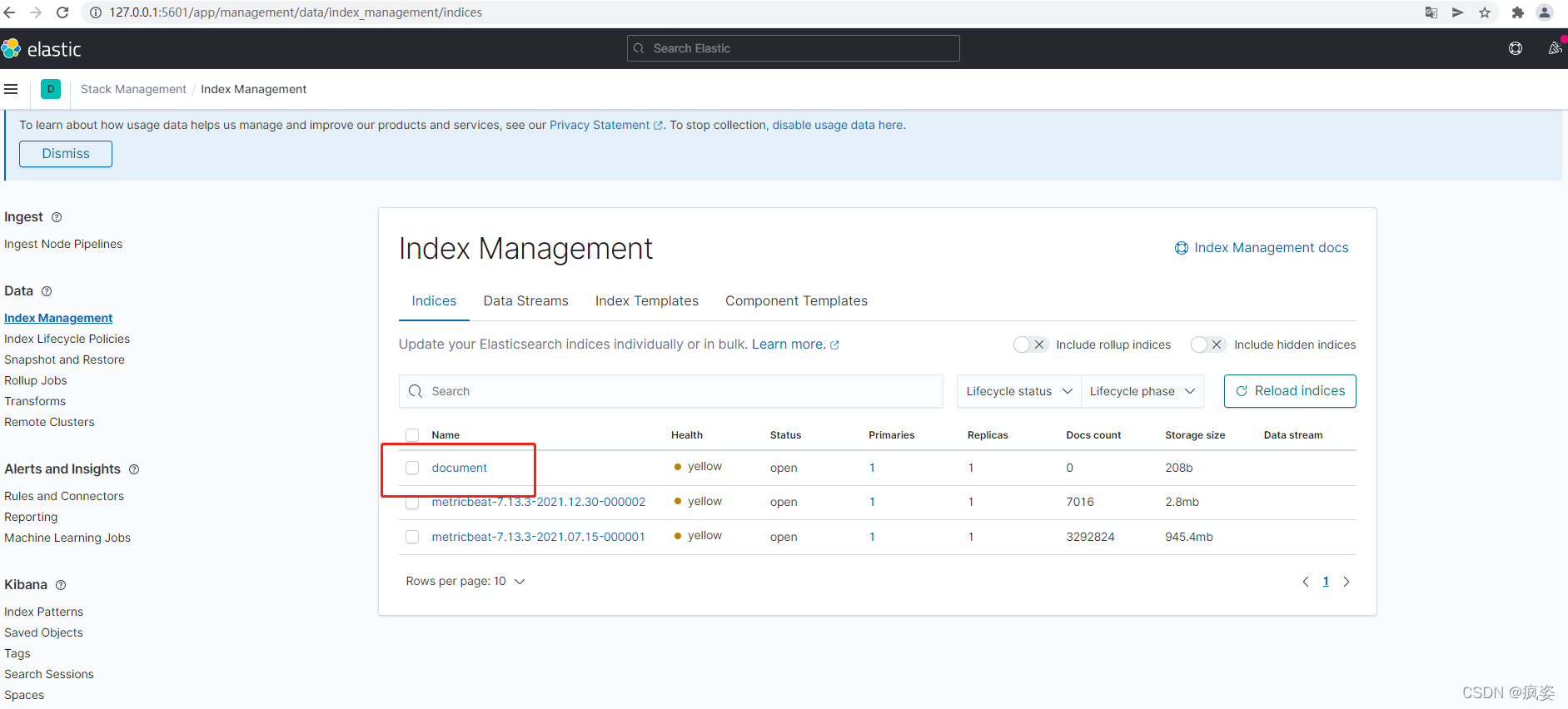Click disable usage data here link
This screenshot has width=1568, height=709.
pos(838,125)
